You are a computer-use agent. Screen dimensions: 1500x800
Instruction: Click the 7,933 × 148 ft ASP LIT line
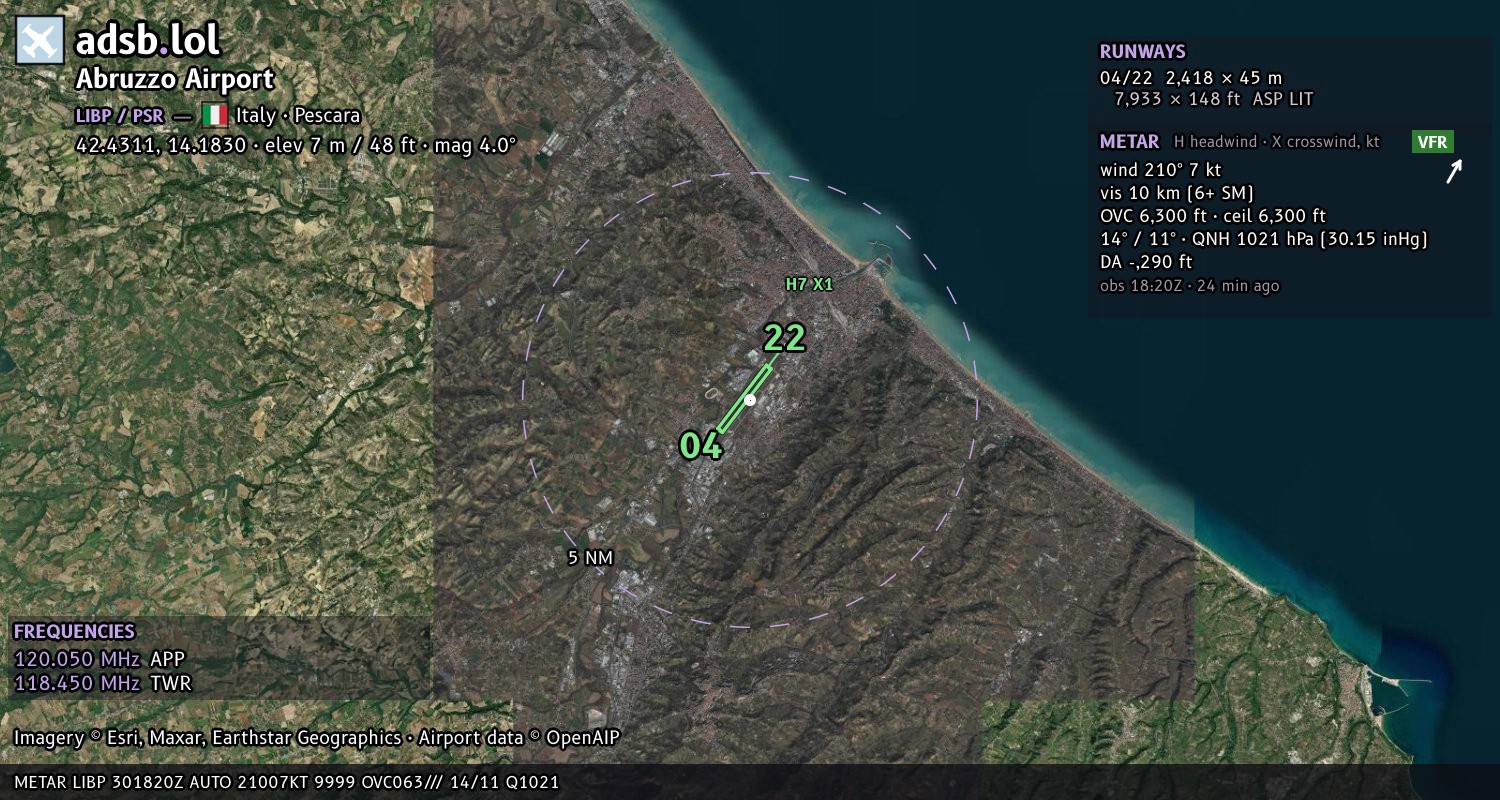point(1214,99)
